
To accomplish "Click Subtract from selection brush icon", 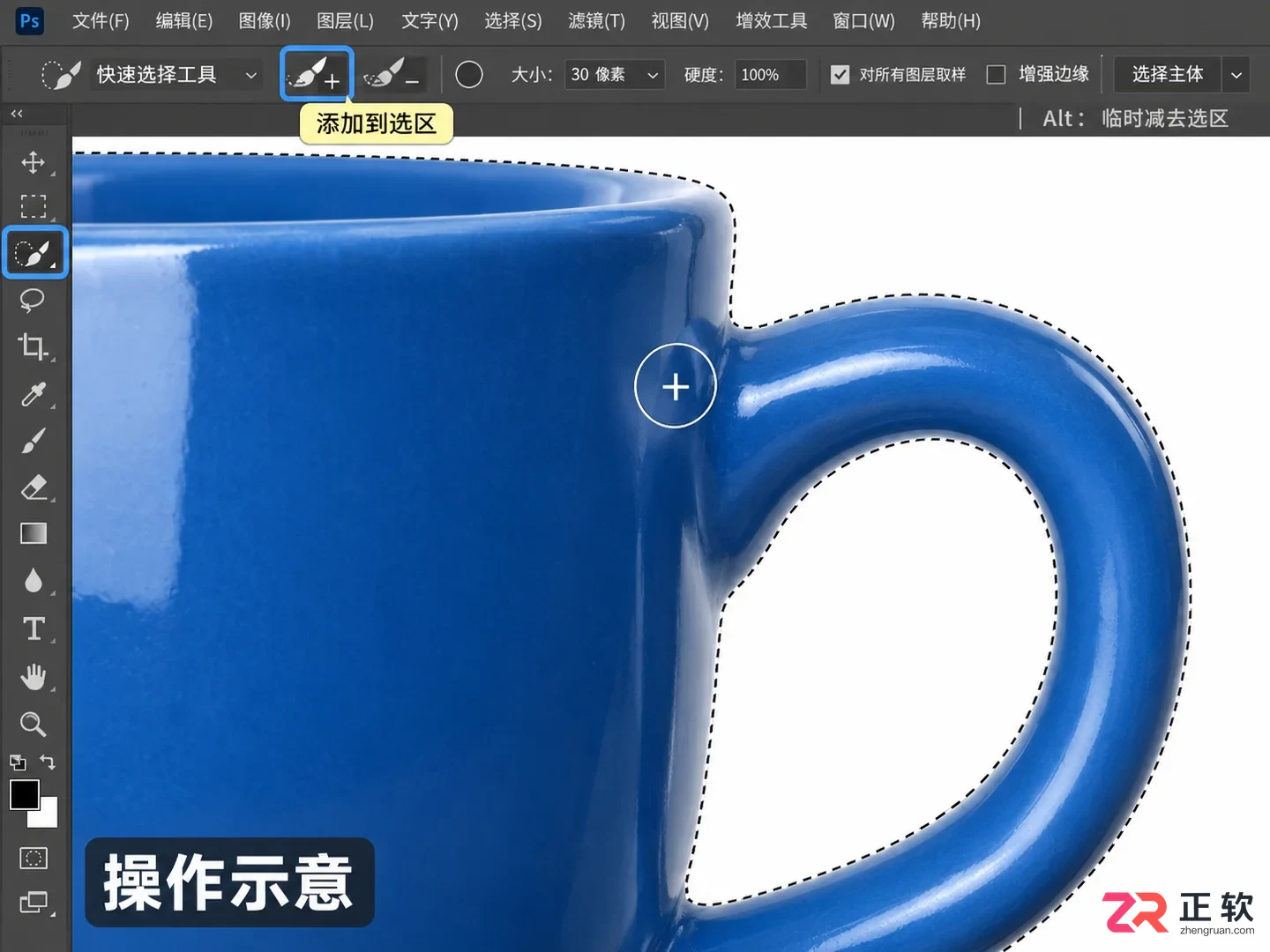I will pos(392,74).
